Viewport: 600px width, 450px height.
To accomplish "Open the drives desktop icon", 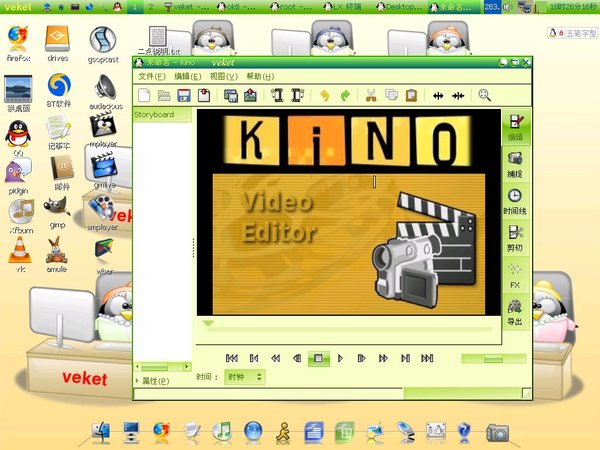I will (x=58, y=43).
